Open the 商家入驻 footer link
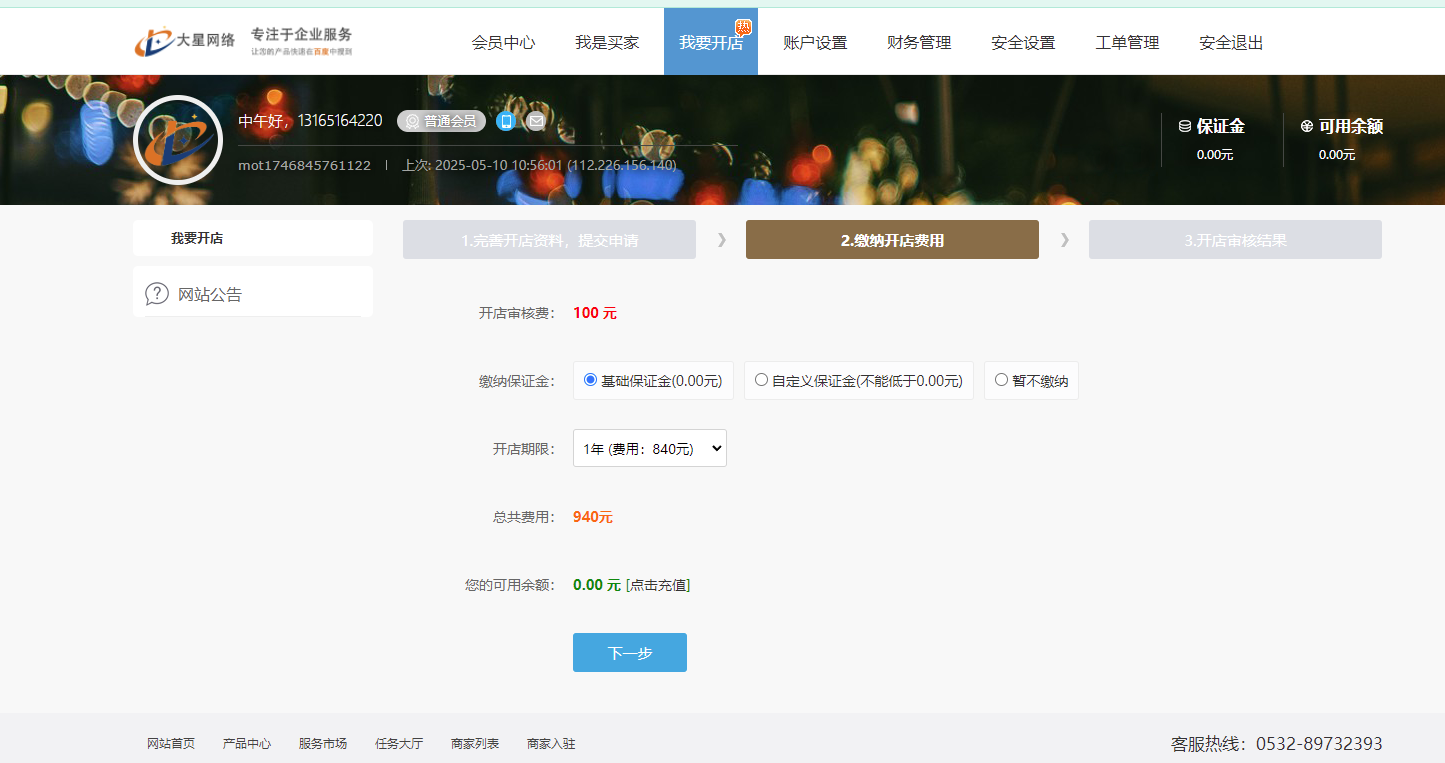 click(x=551, y=744)
